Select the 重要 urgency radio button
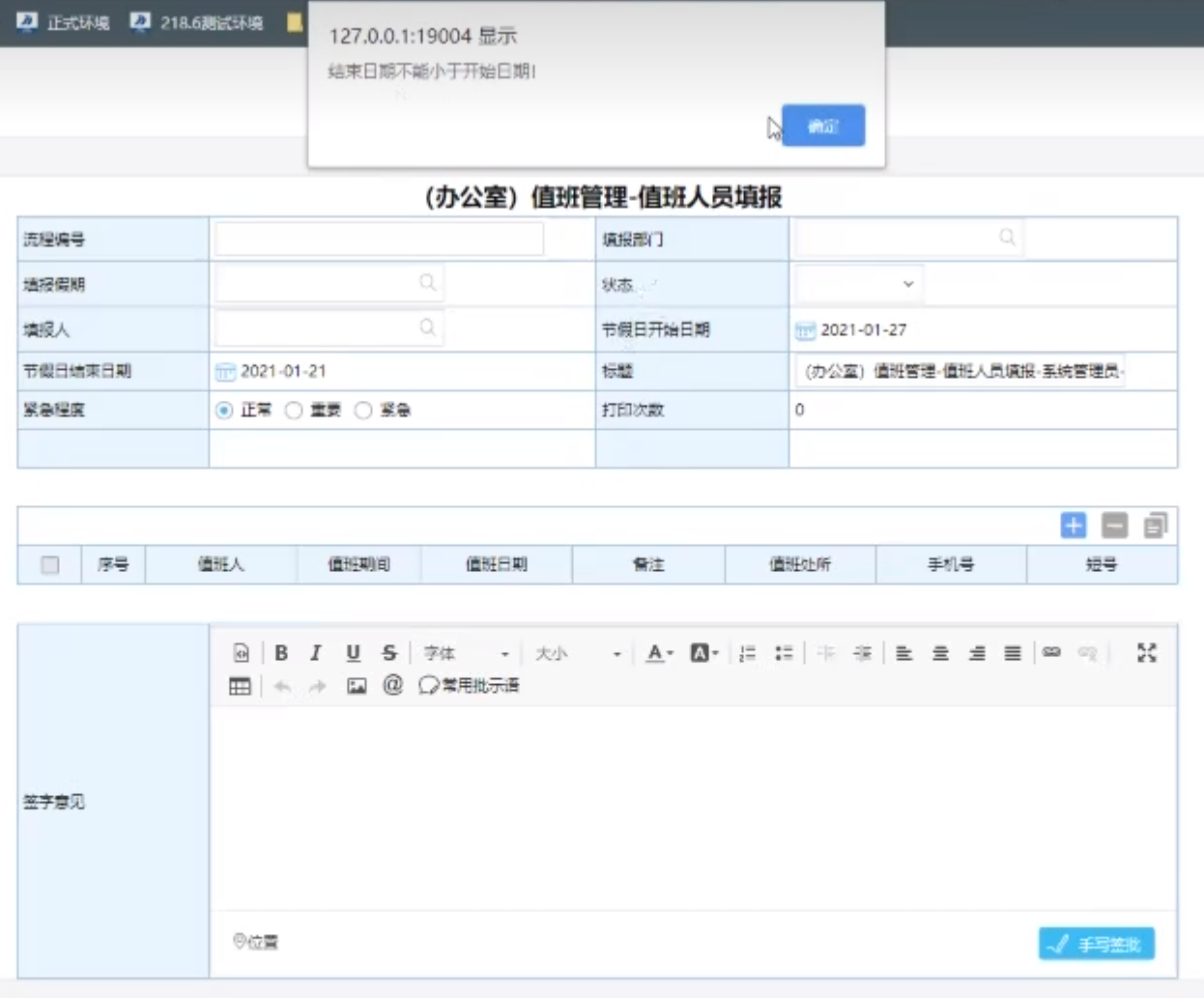Viewport: 1204px width, 998px height. point(294,411)
